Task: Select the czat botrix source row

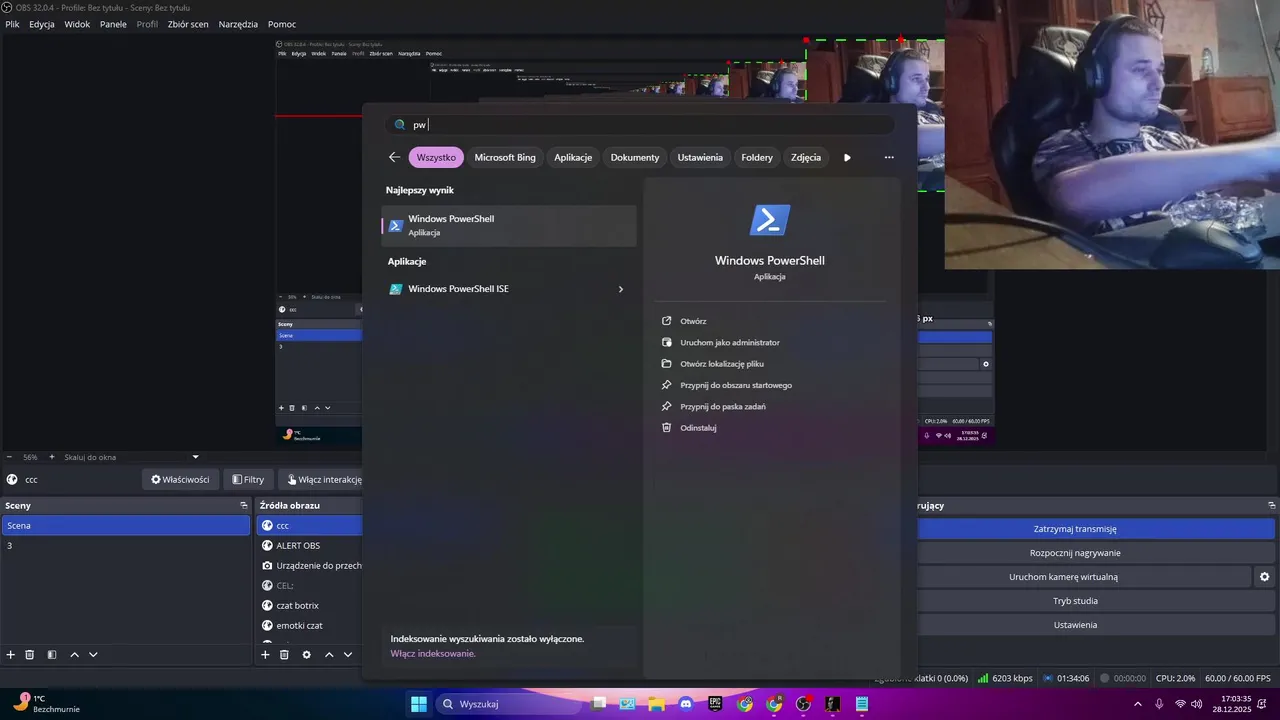Action: point(310,605)
